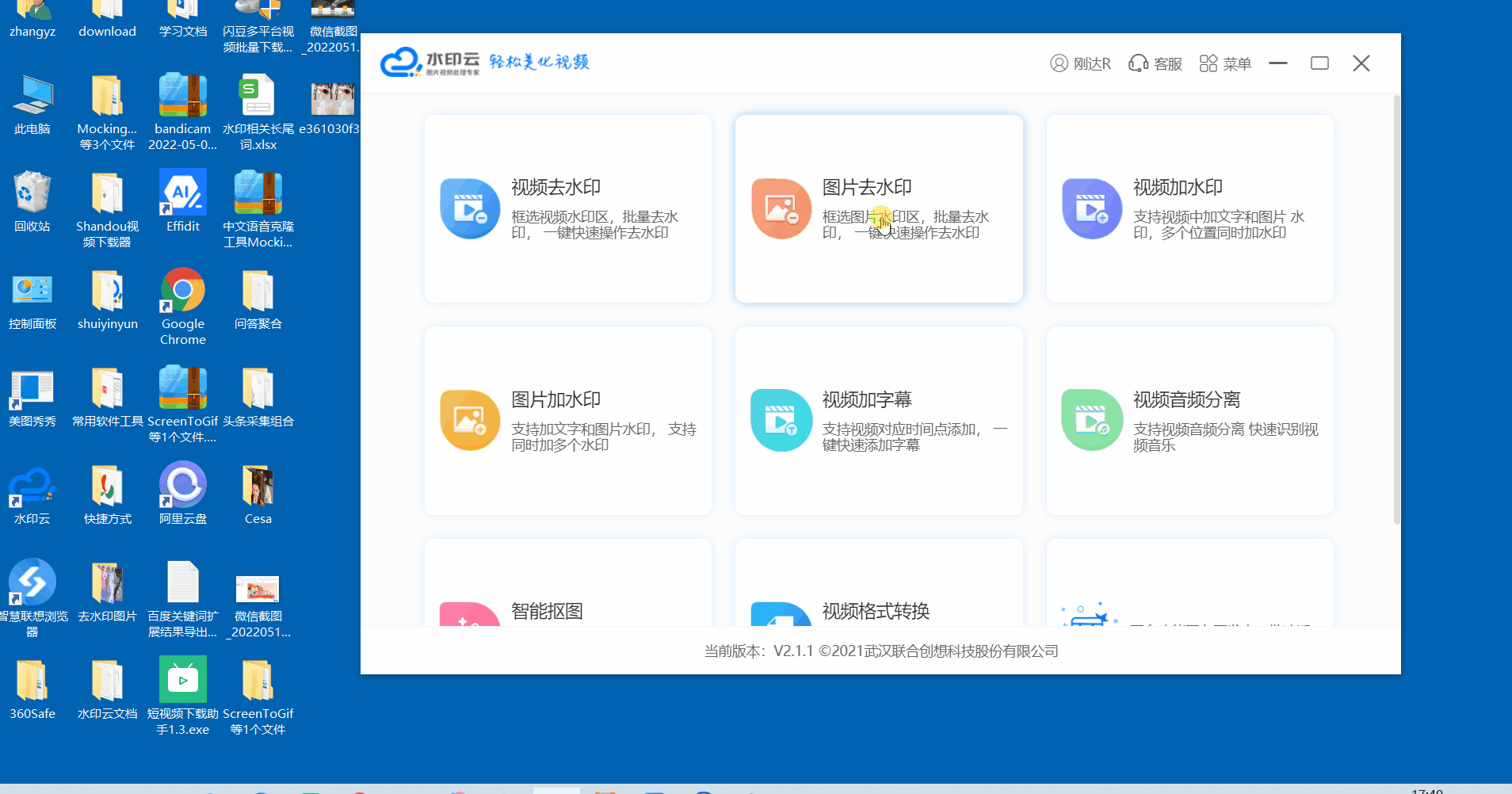Image resolution: width=1512 pixels, height=794 pixels.
Task: Open the 客服 customer service headset icon
Action: pos(1139,63)
